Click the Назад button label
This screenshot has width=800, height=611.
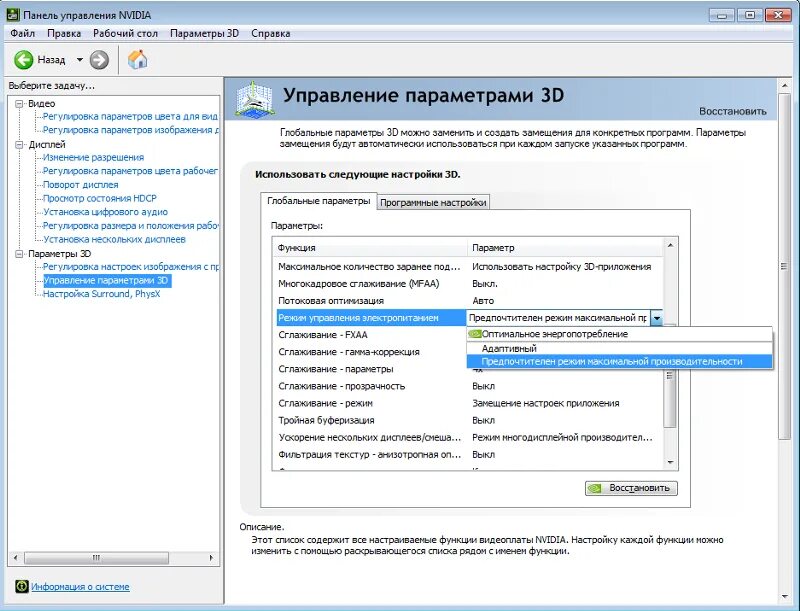[x=52, y=60]
